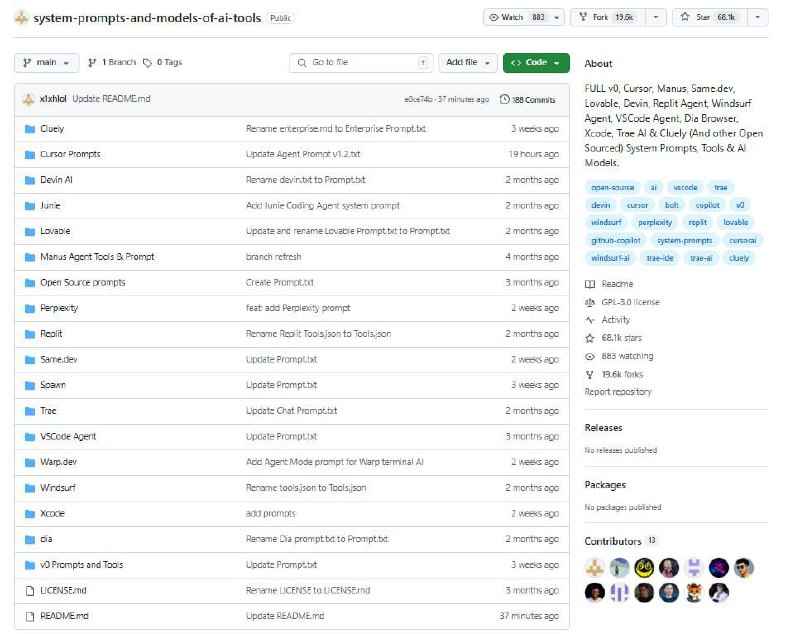Viewport: 800px width, 634px height.
Task: Open the Contributors 13 heading
Action: point(621,541)
